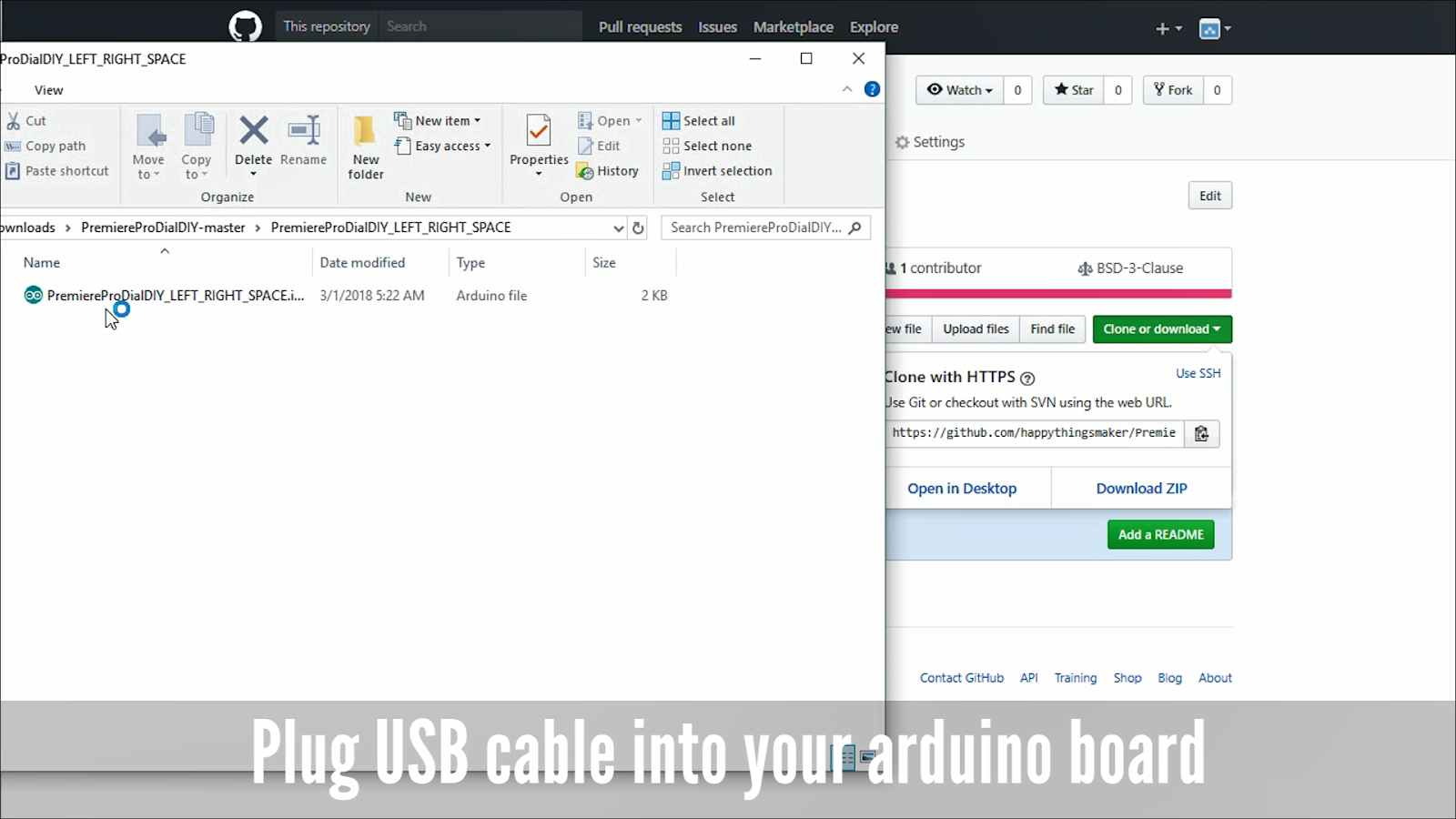Click the Rename icon in Organize group
Viewport: 1456px width, 819px height.
(x=303, y=131)
